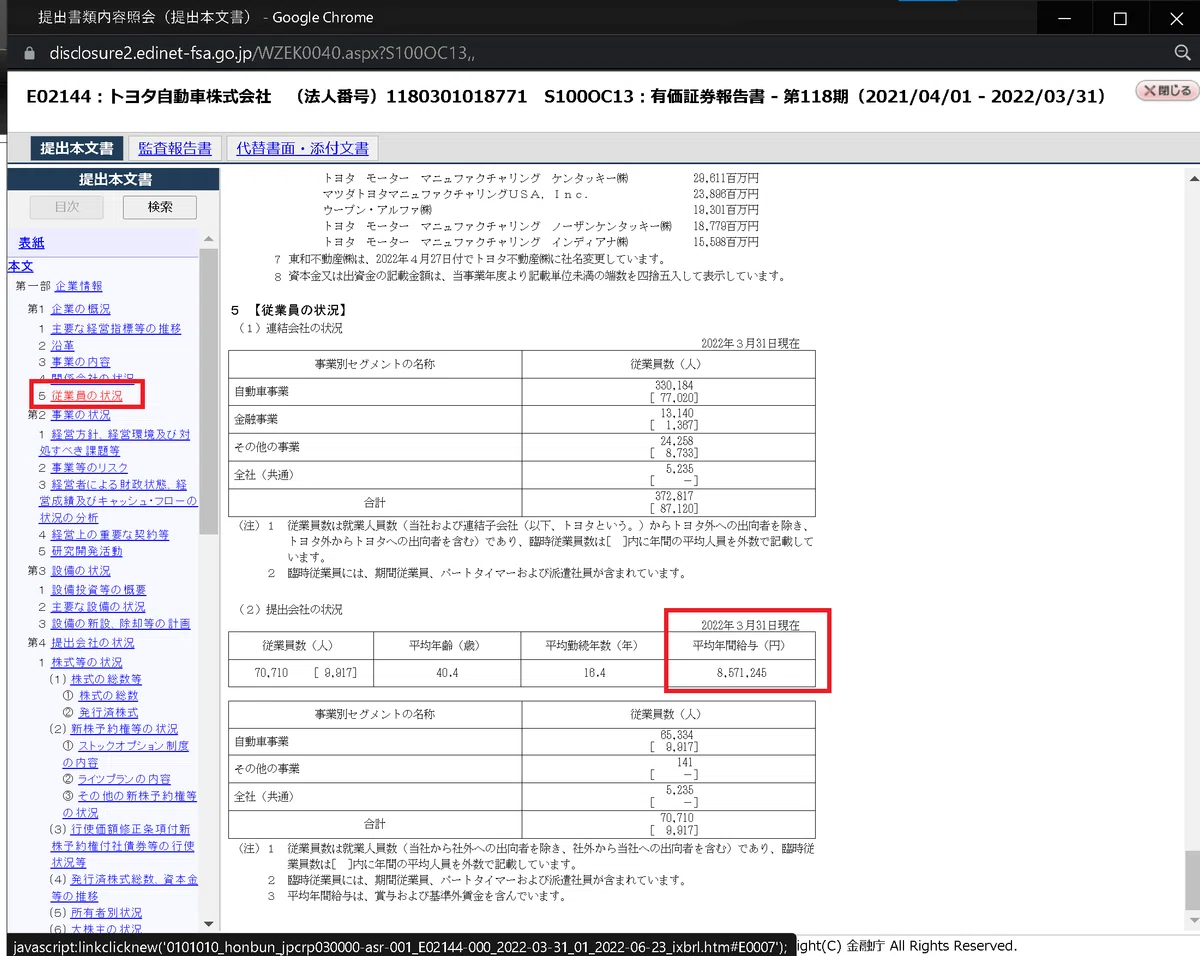Open the 企業情報 link

(x=79, y=286)
